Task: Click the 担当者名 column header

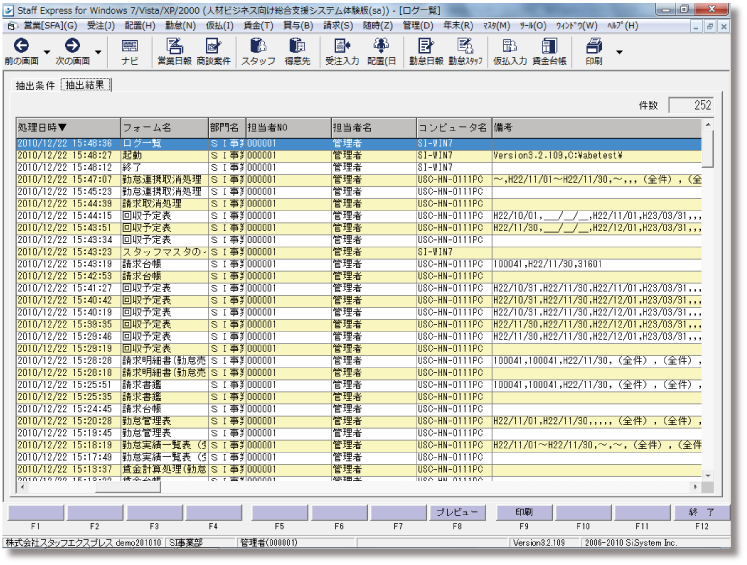Action: [x=374, y=128]
